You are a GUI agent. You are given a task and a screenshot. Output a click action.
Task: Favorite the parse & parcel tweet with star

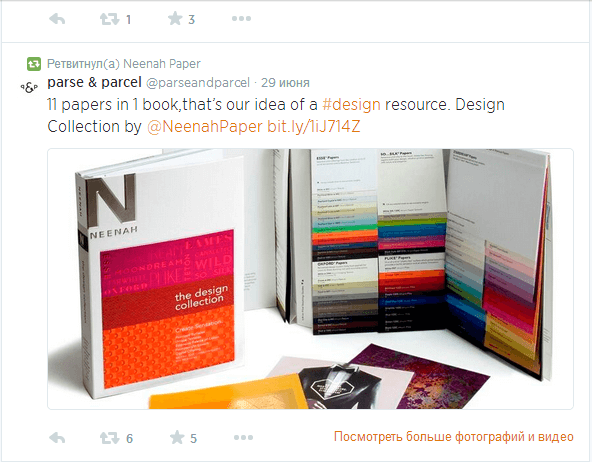point(177,437)
